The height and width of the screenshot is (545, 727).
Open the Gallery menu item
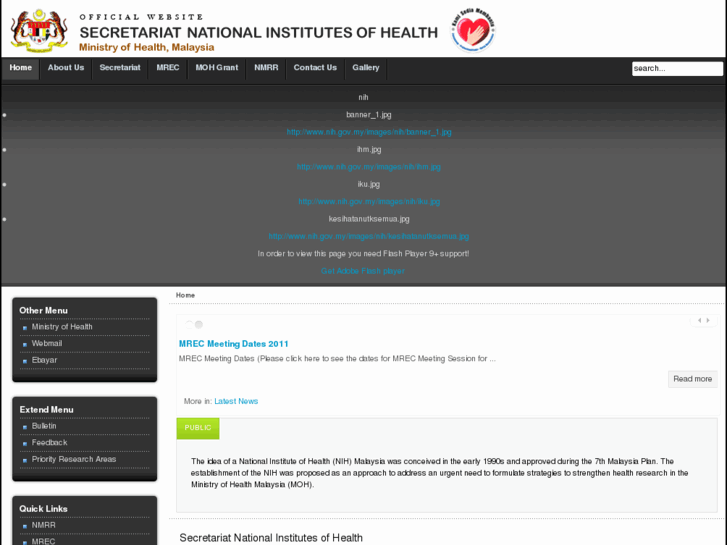tap(365, 68)
